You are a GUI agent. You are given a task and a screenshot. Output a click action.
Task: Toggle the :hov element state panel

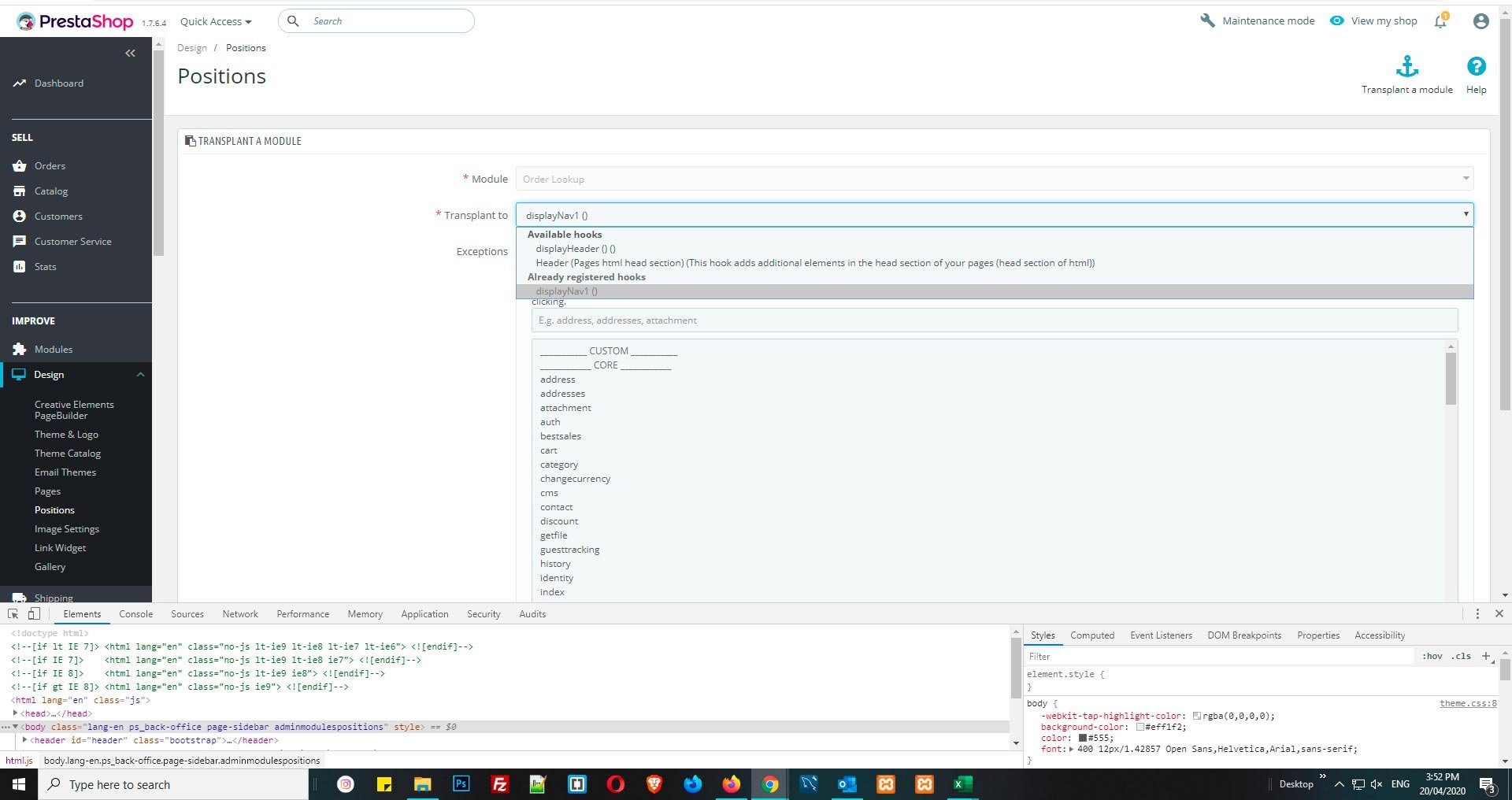[1432, 656]
